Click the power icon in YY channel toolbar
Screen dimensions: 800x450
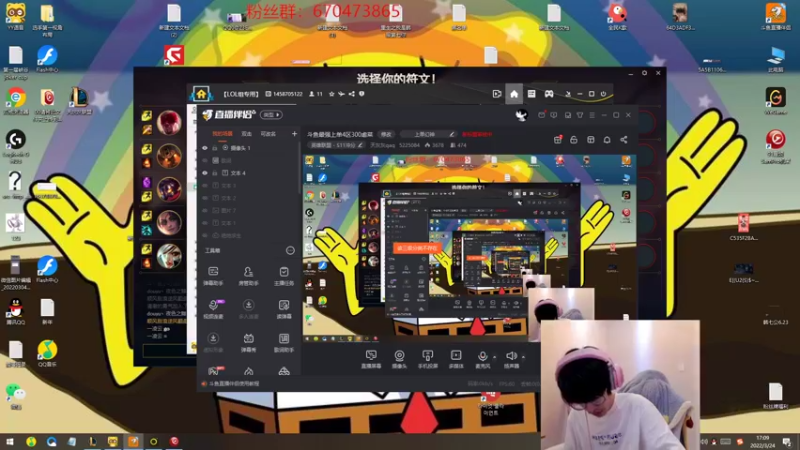[603, 94]
